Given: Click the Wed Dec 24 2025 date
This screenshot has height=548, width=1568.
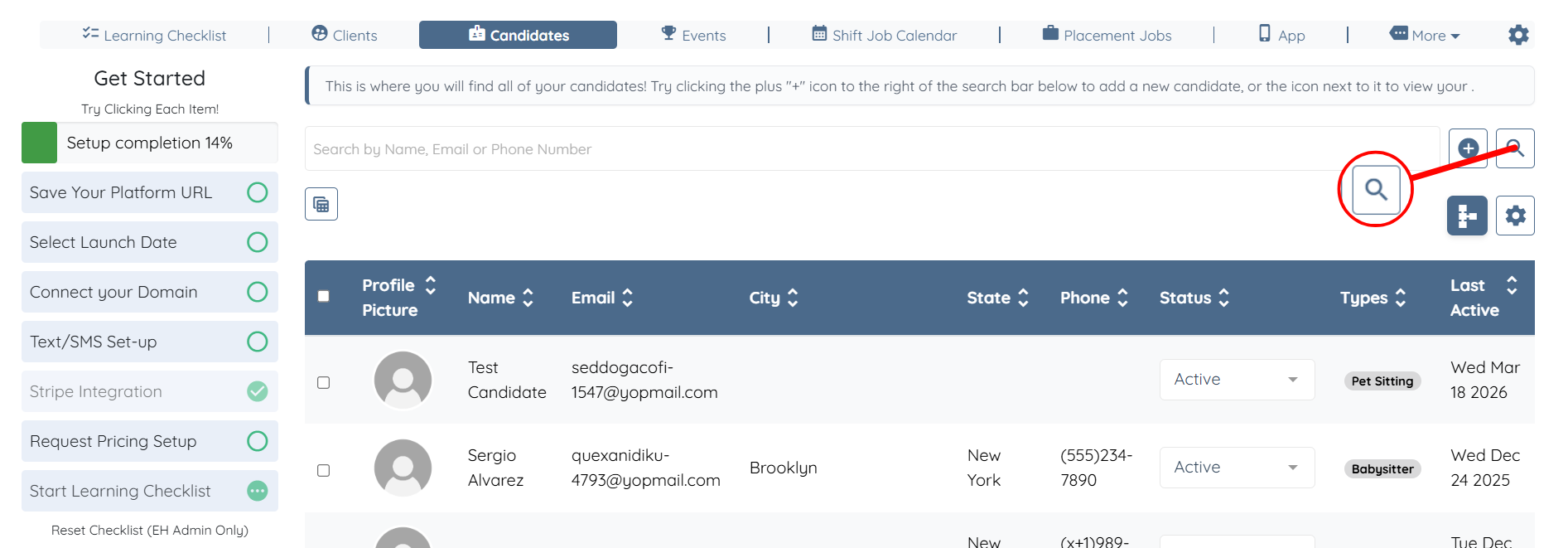Looking at the screenshot, I should [1485, 468].
